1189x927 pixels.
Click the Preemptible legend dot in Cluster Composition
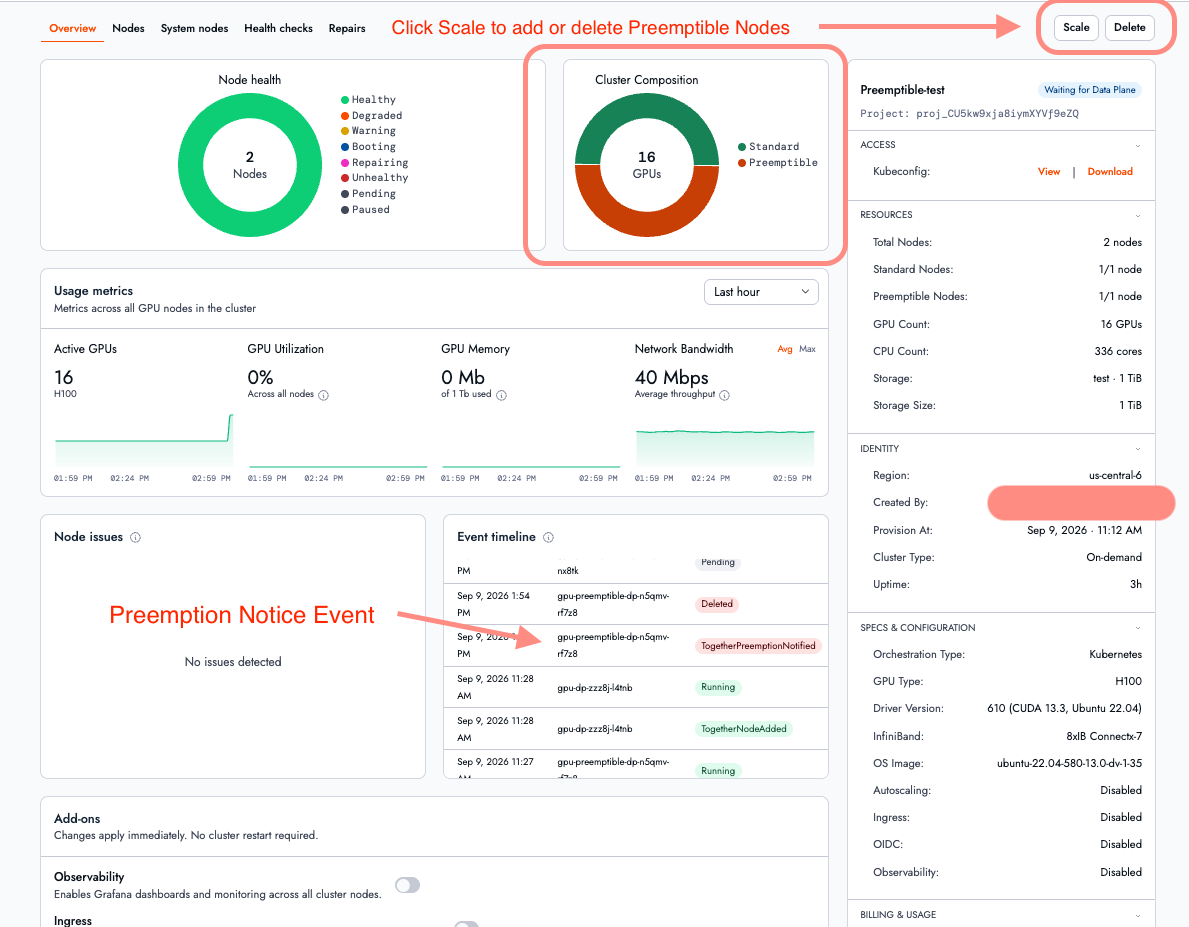pos(742,163)
